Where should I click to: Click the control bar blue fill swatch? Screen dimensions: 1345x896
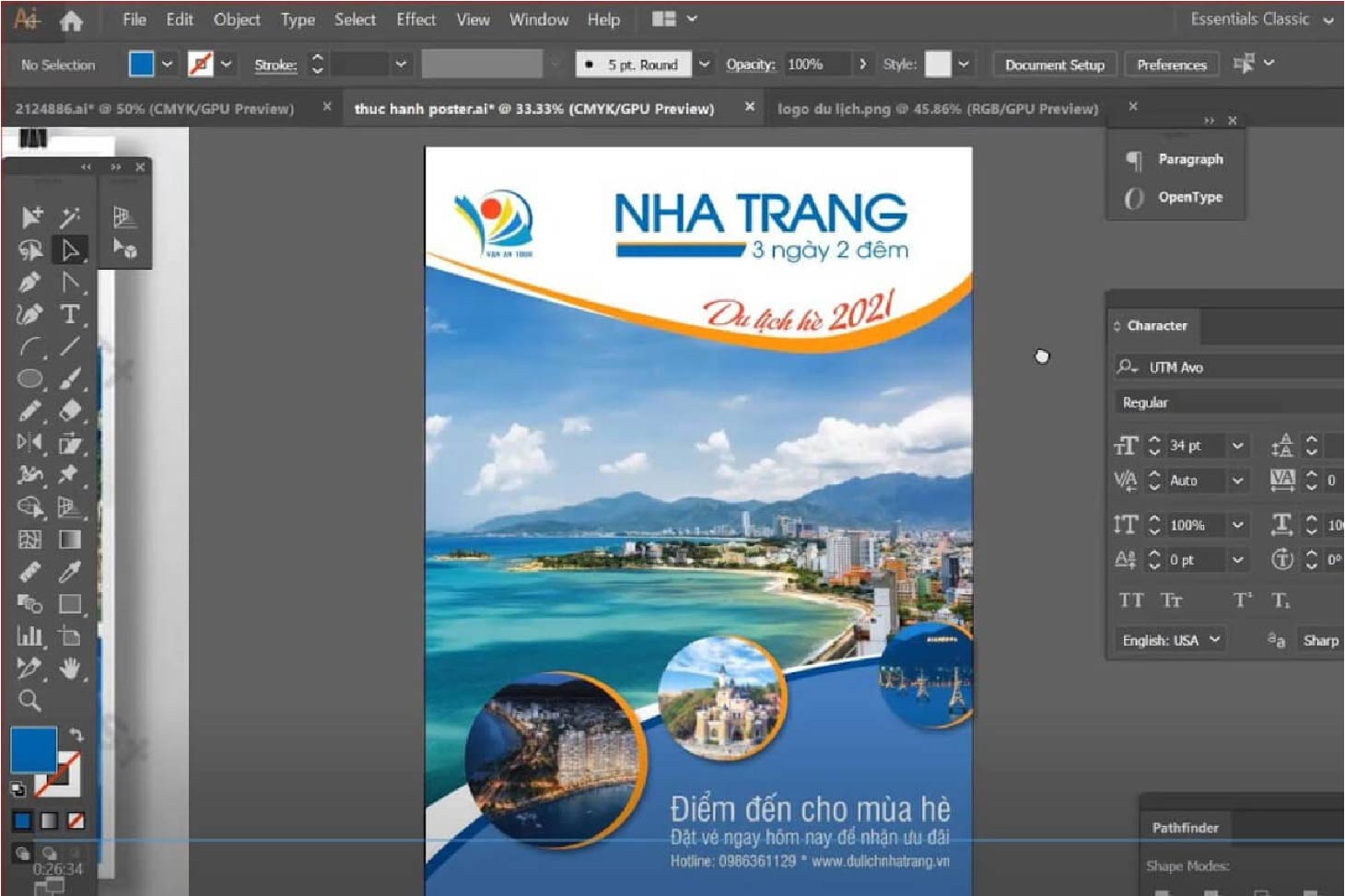(x=142, y=64)
